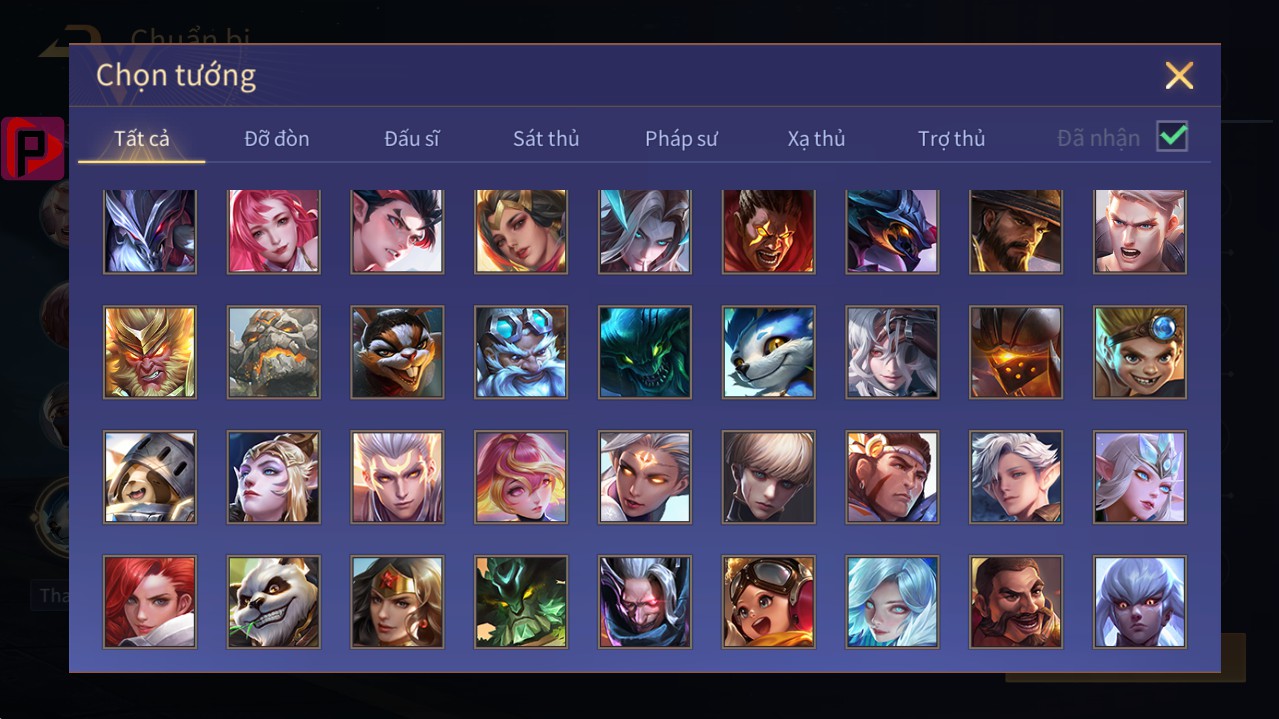Open the Trợ thủ tab
The width and height of the screenshot is (1279, 719).
point(952,138)
